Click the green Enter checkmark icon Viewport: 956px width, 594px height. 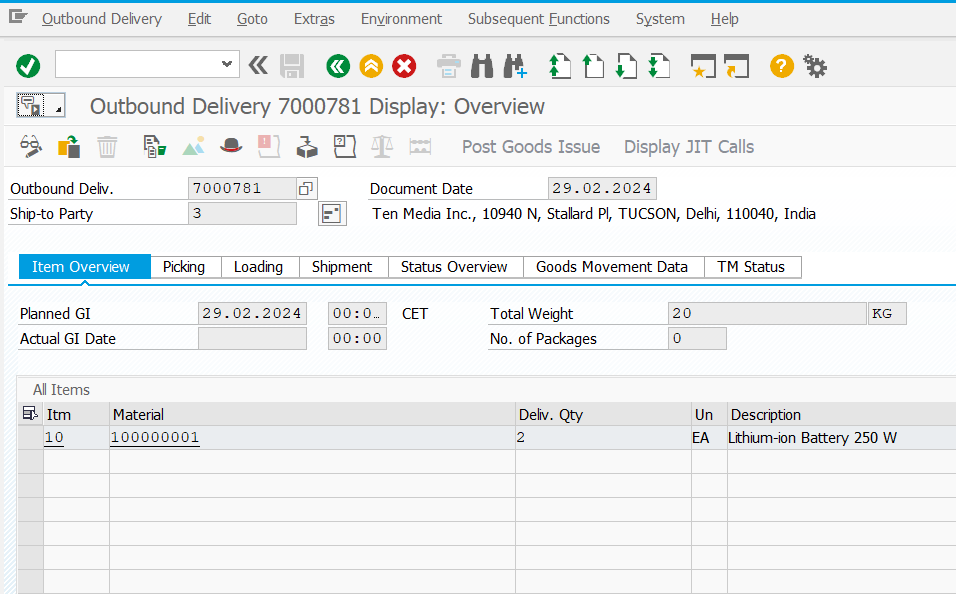(28, 66)
